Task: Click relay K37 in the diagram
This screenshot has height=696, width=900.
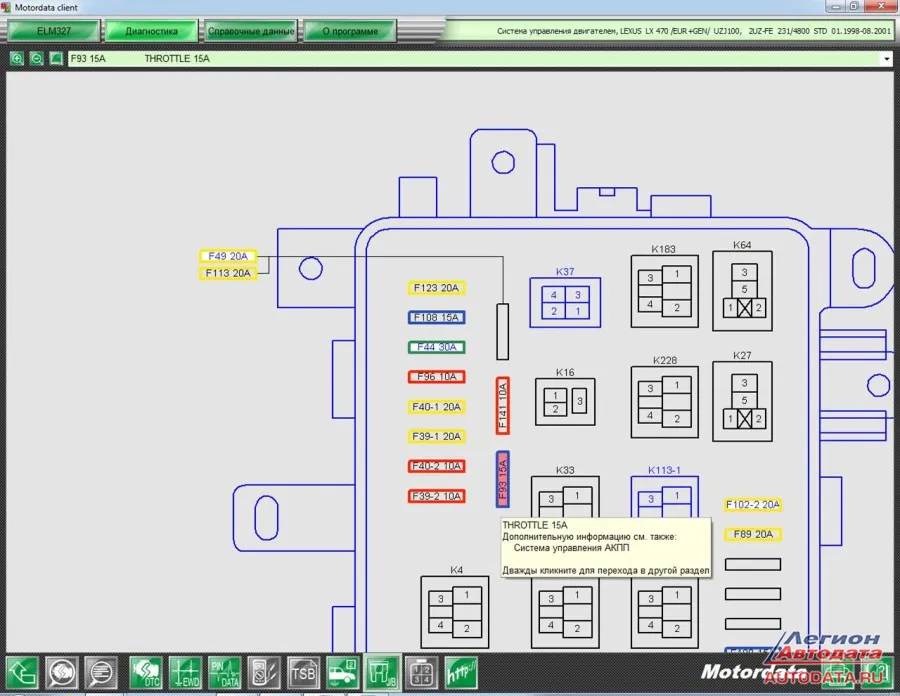Action: [565, 302]
